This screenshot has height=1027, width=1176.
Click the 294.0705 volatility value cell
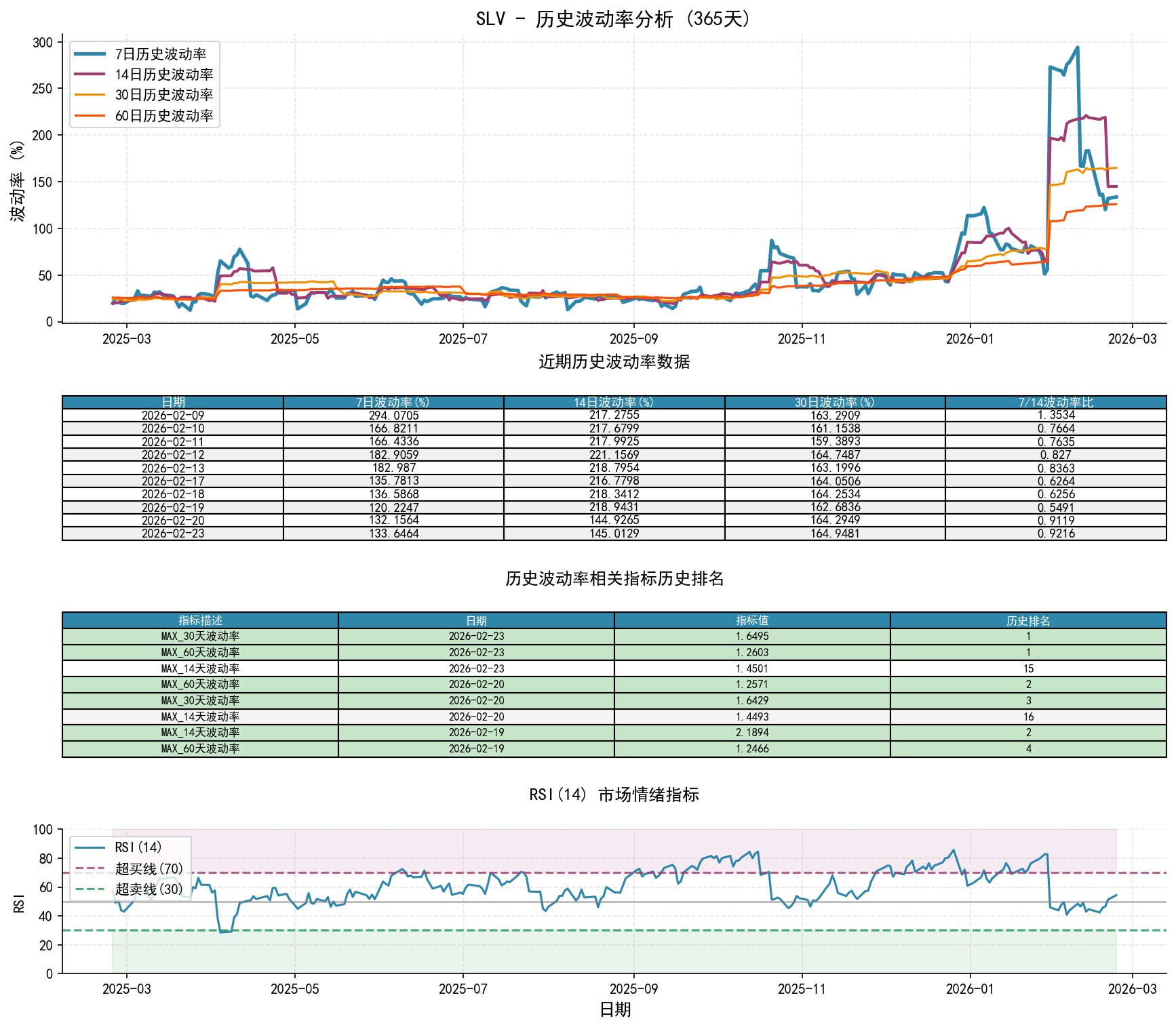393,416
